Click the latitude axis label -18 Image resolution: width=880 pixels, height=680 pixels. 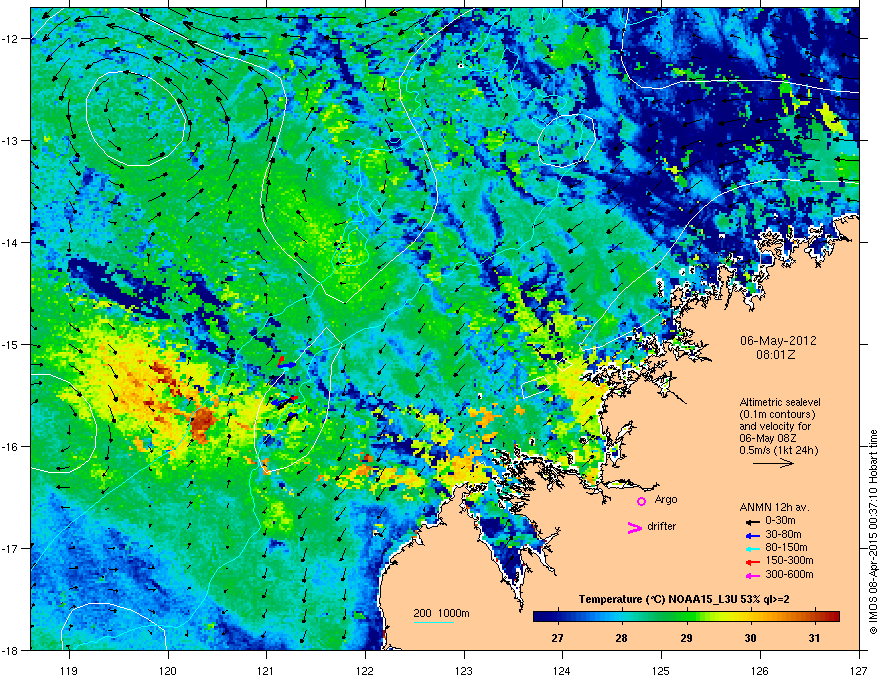pos(11,650)
